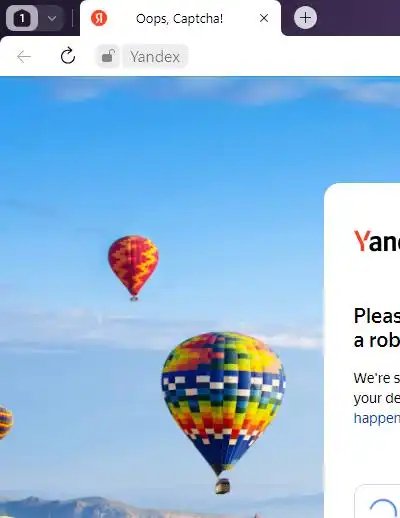Screen dimensions: 400x518
Task: Click the paragraph beginning with "We're s"
Action: click(x=377, y=398)
